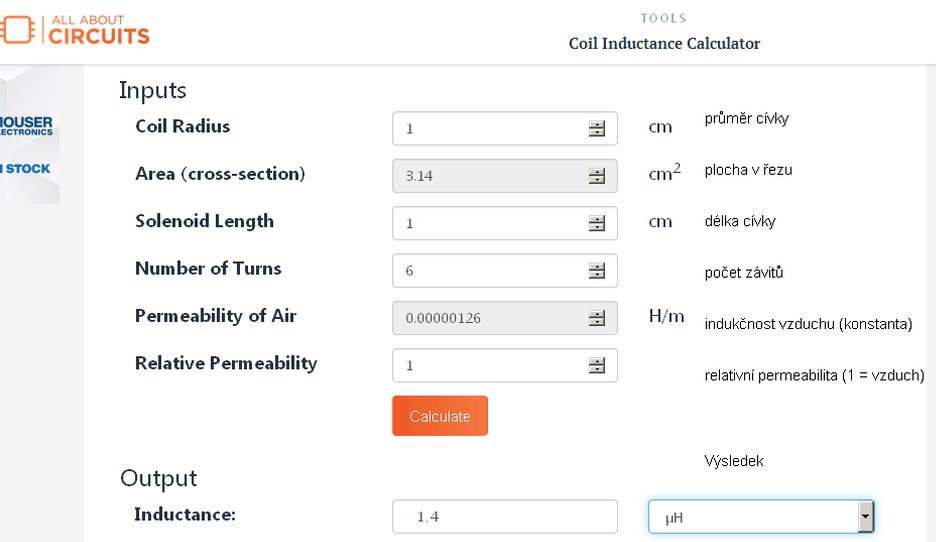Image resolution: width=936 pixels, height=542 pixels.
Task: Click the Inductance output field
Action: 504,517
